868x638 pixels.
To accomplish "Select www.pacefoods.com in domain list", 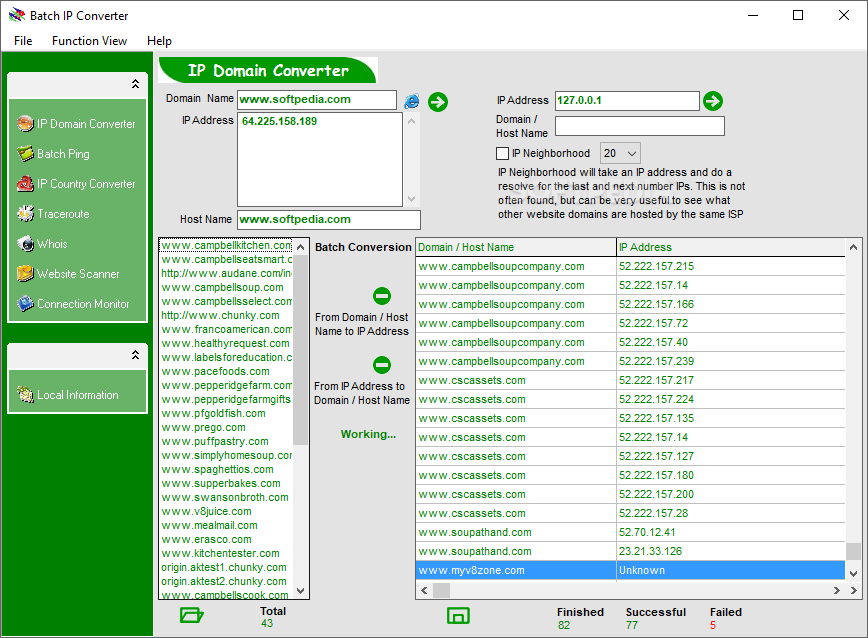I will (x=226, y=371).
